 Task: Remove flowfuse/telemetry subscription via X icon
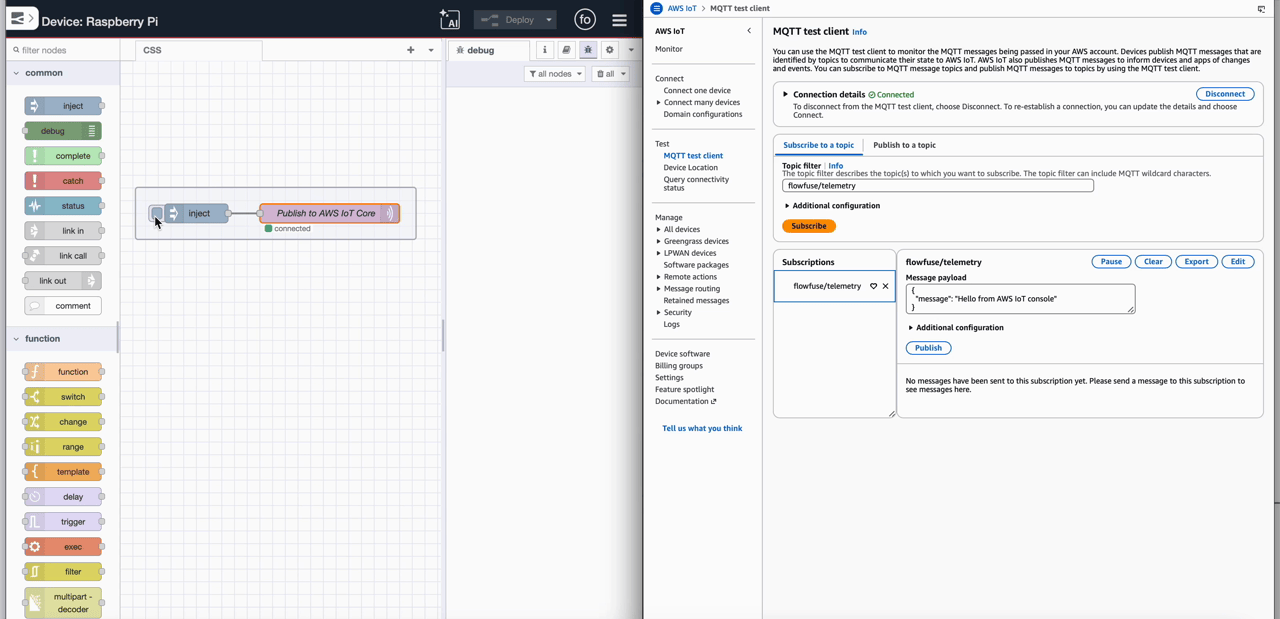point(884,286)
